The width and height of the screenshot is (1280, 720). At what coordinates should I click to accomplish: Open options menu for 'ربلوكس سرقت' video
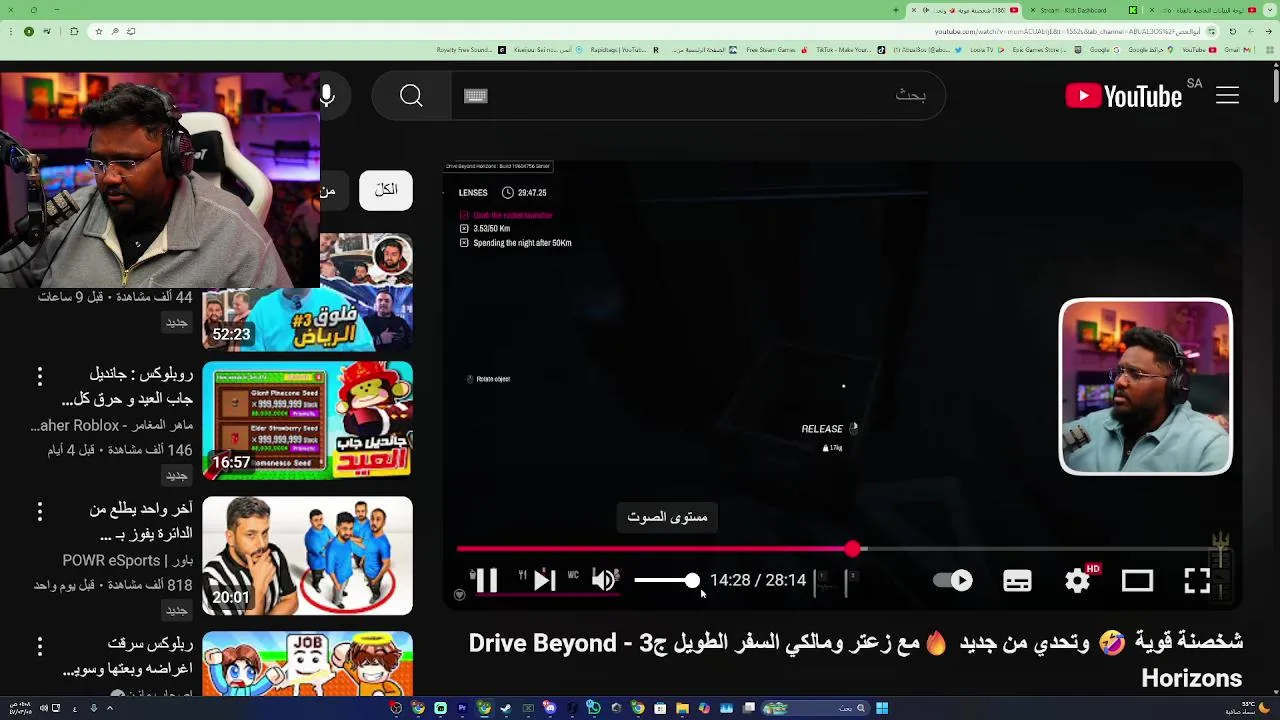[40, 646]
